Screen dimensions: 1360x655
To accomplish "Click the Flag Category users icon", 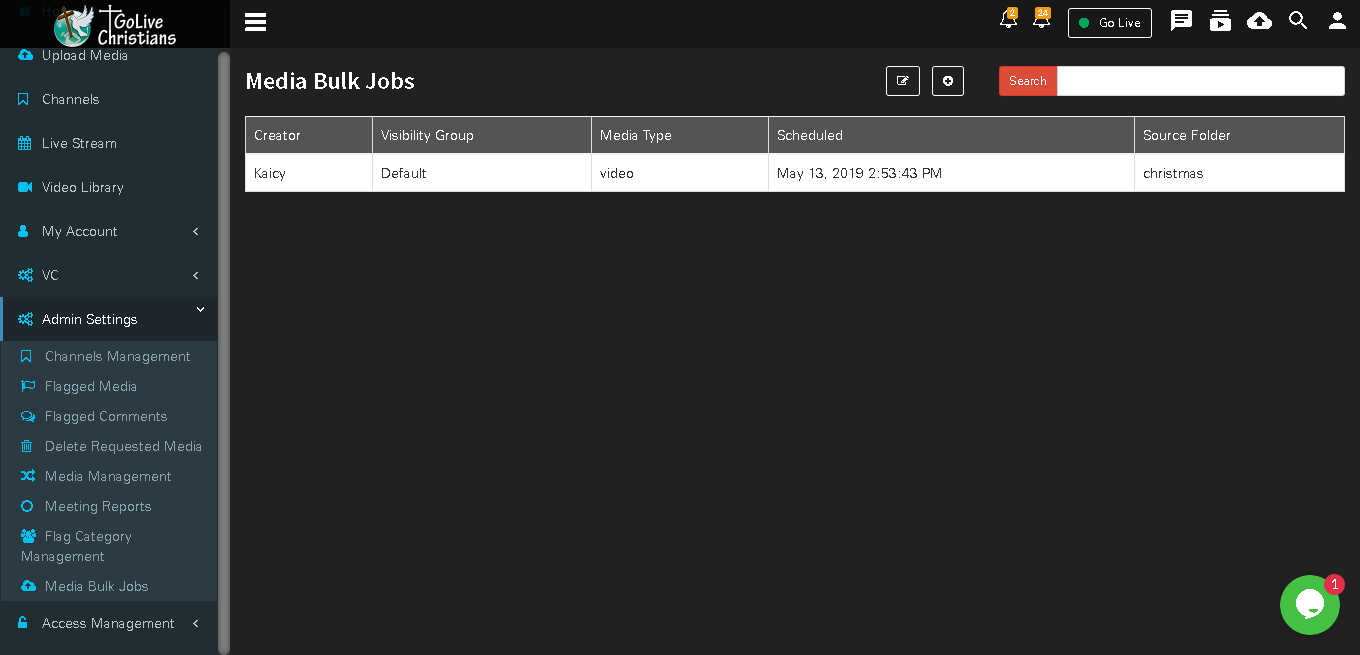I will click(28, 536).
